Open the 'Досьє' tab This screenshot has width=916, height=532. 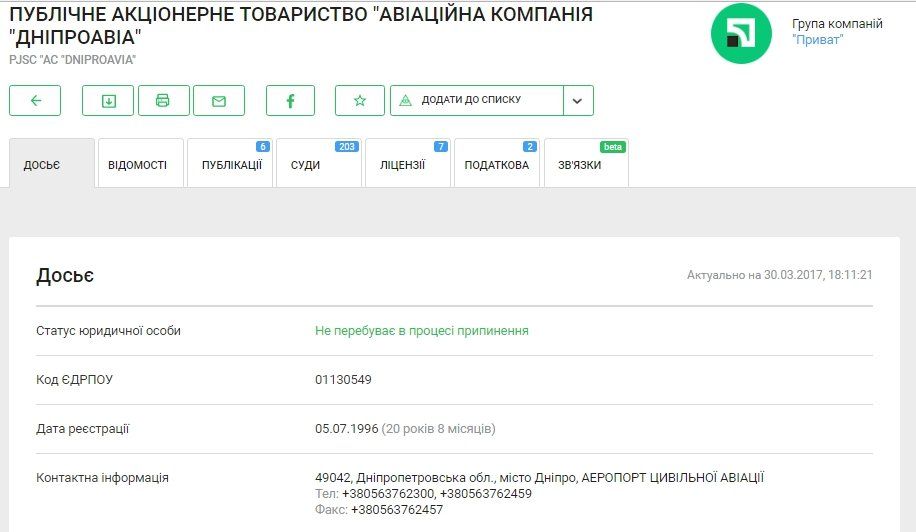52,164
